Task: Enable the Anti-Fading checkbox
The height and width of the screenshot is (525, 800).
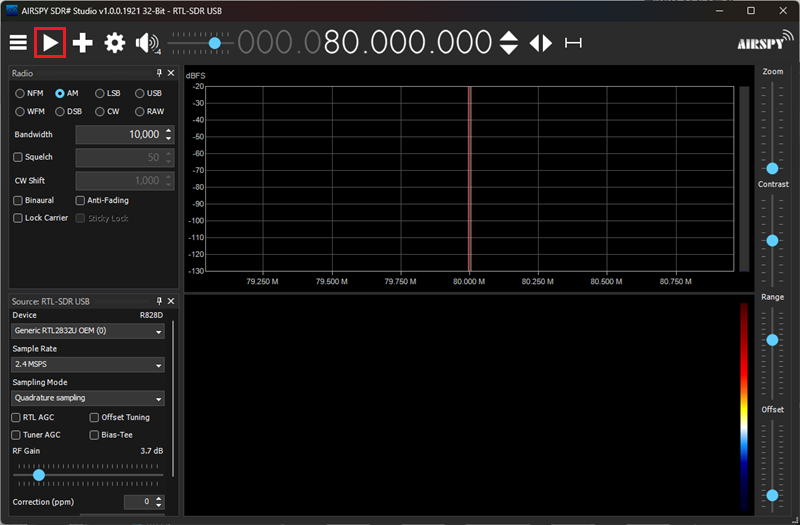Action: click(x=80, y=201)
